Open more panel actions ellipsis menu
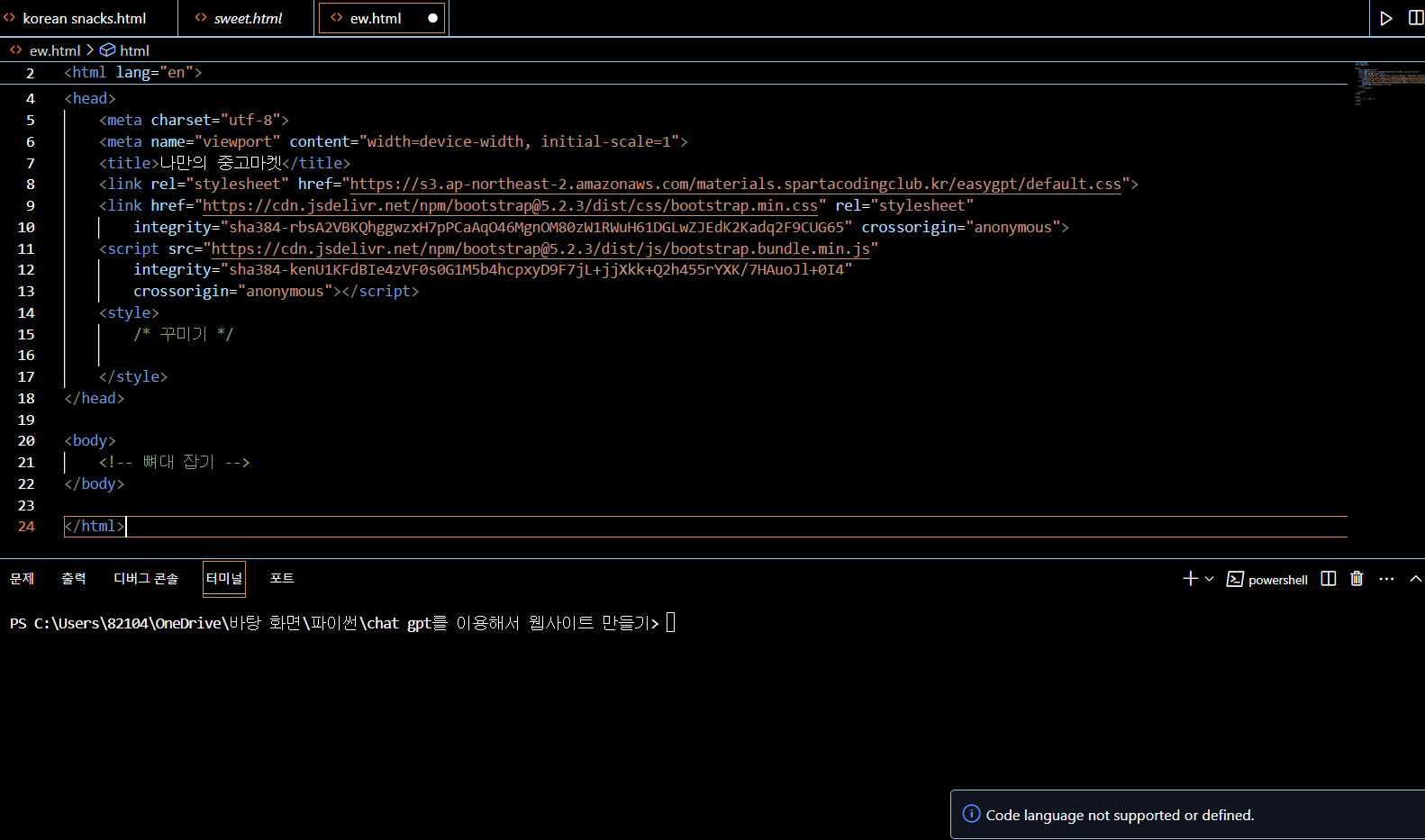1425x840 pixels. pyautogui.click(x=1386, y=579)
